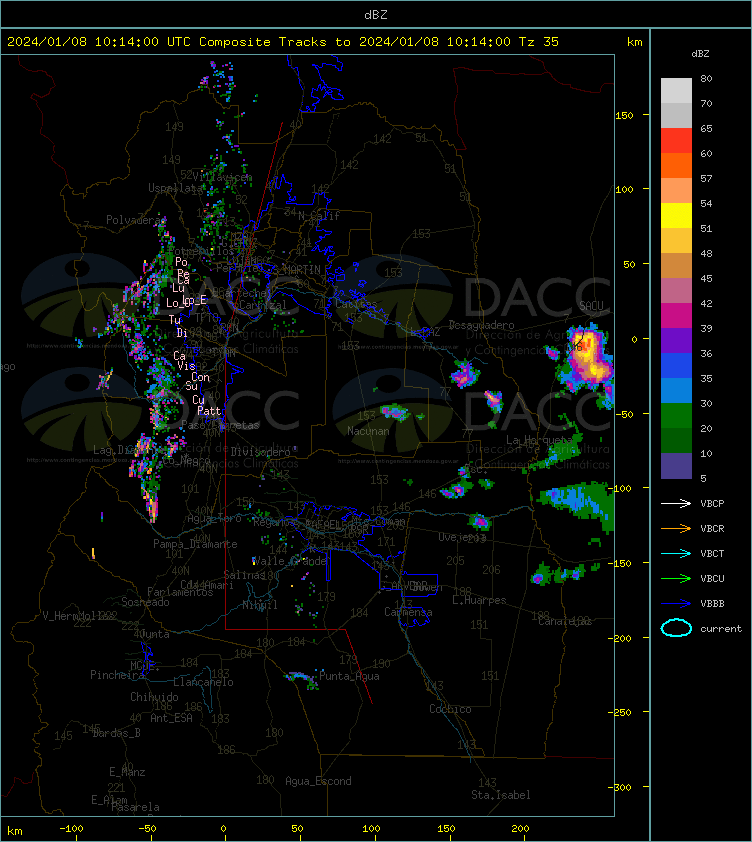The height and width of the screenshot is (842, 752).
Task: Click the 'Tz 35' threshold text
Action: tap(539, 42)
